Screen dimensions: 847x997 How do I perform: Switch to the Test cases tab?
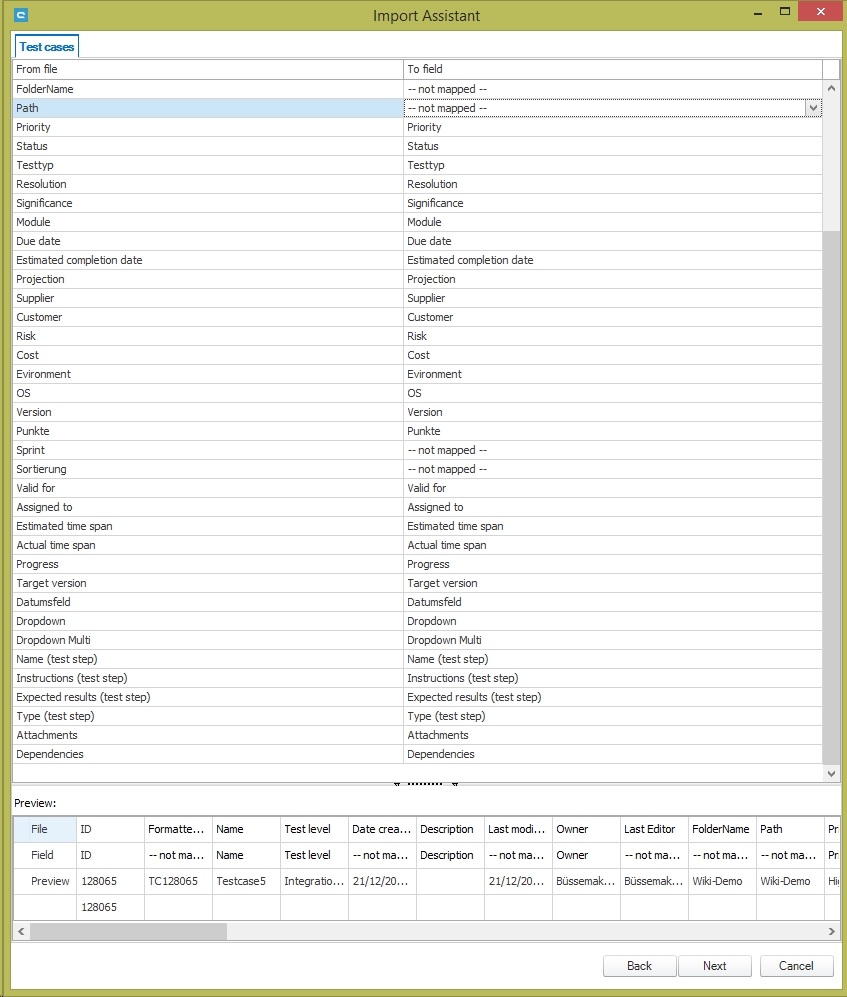[x=46, y=47]
